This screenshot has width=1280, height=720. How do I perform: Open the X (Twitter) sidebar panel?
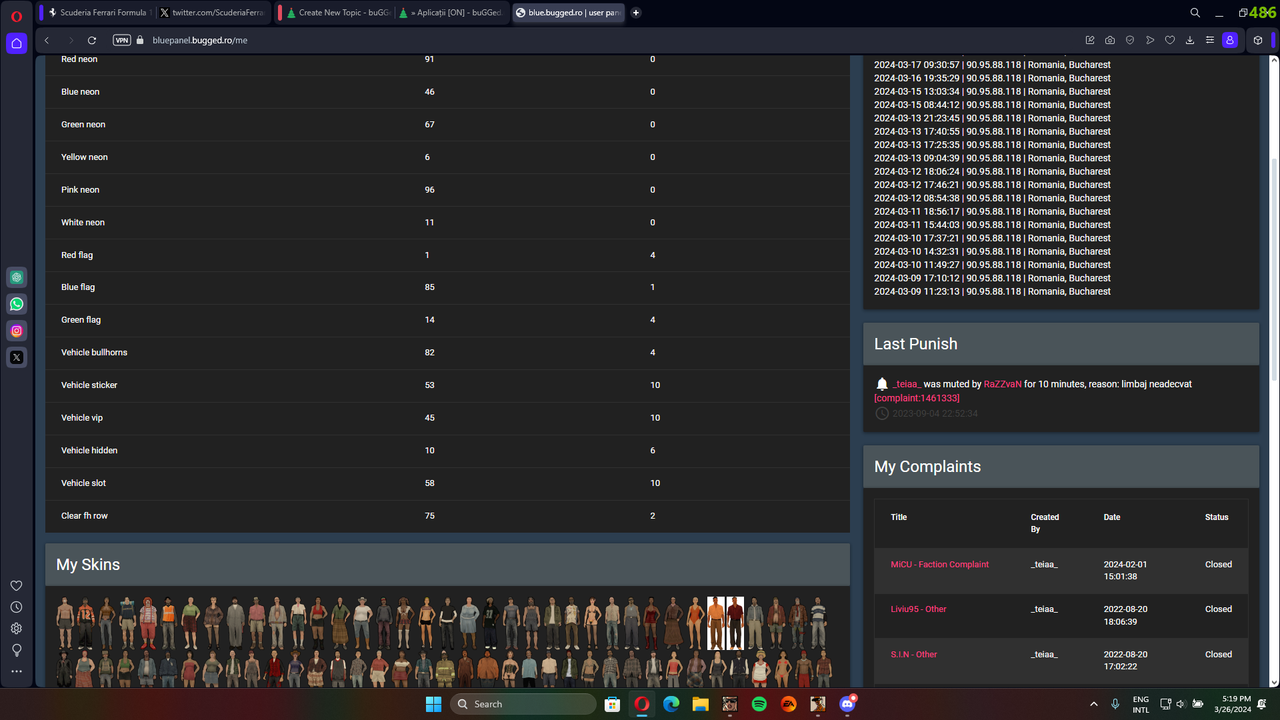click(16, 357)
